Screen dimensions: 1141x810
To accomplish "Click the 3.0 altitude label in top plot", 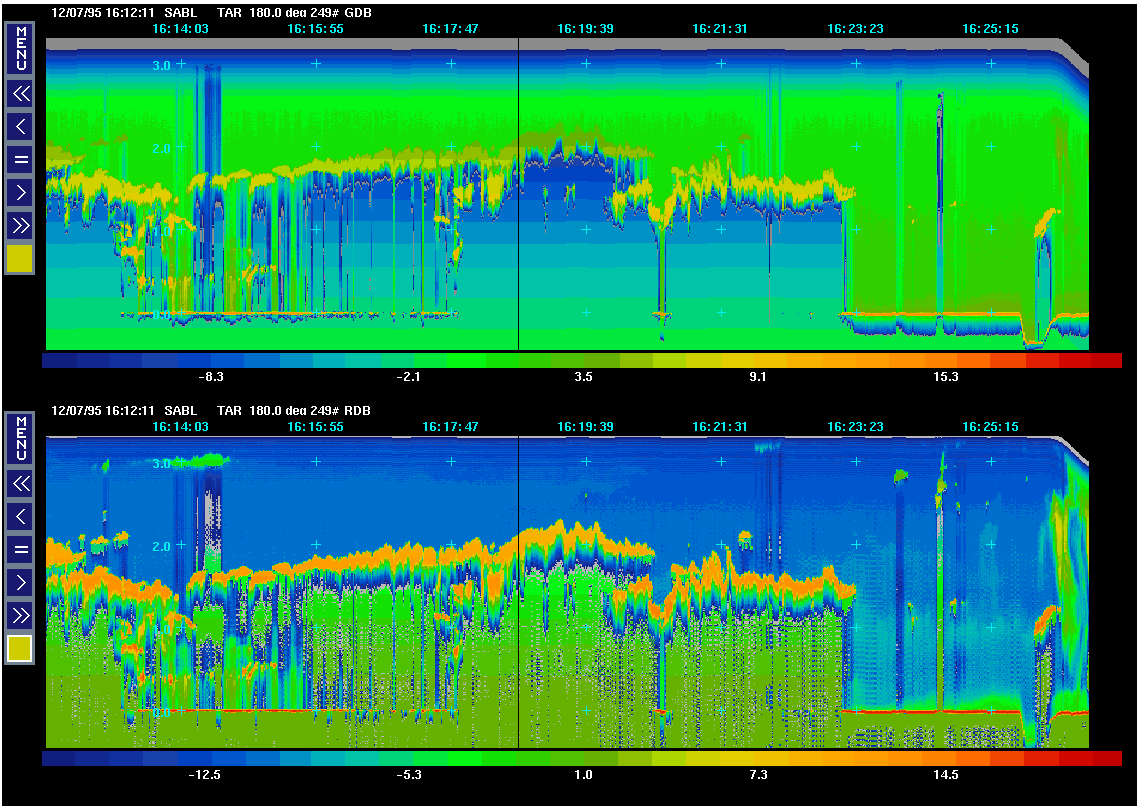I will (x=160, y=65).
